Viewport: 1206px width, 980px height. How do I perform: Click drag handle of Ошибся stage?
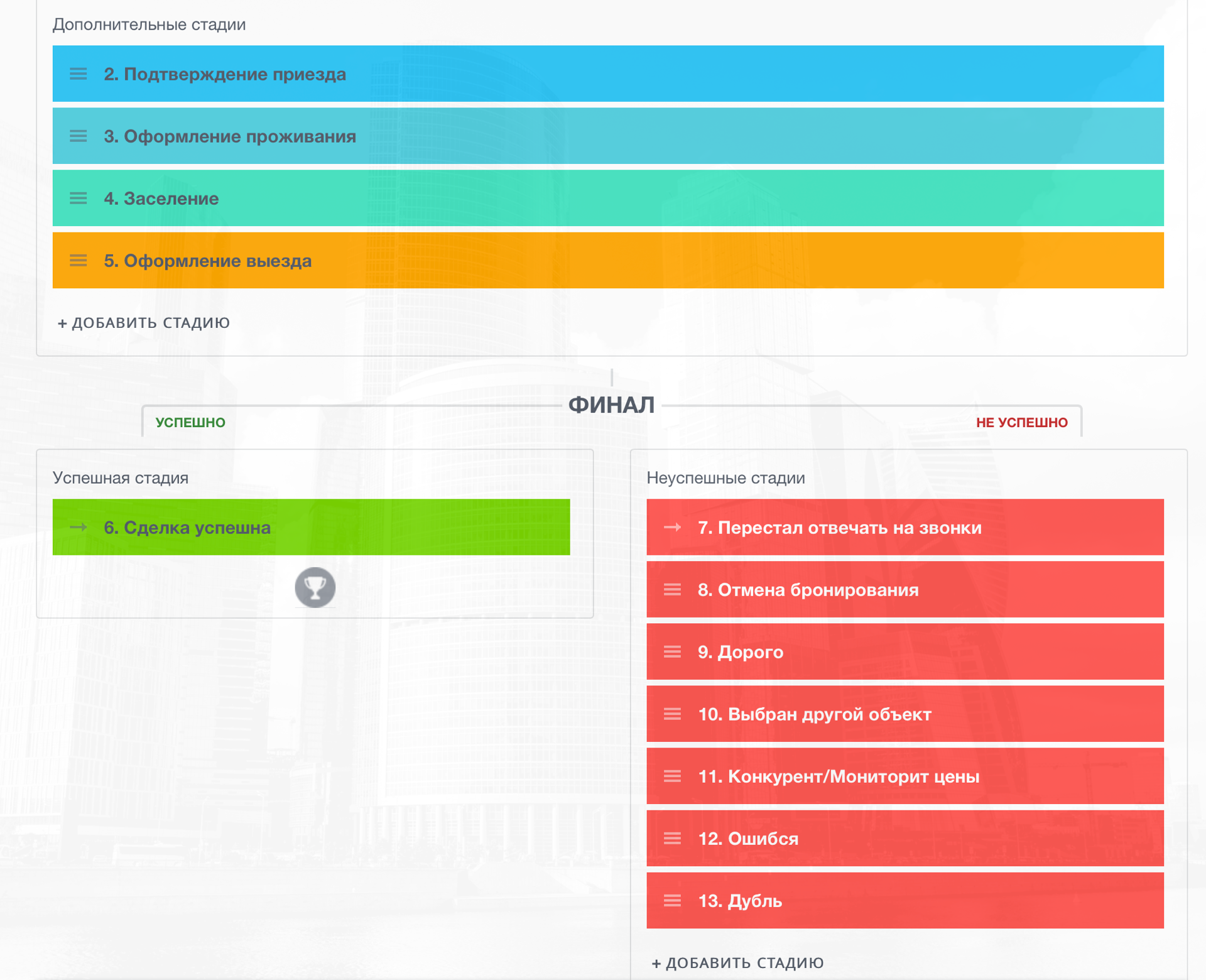point(672,839)
